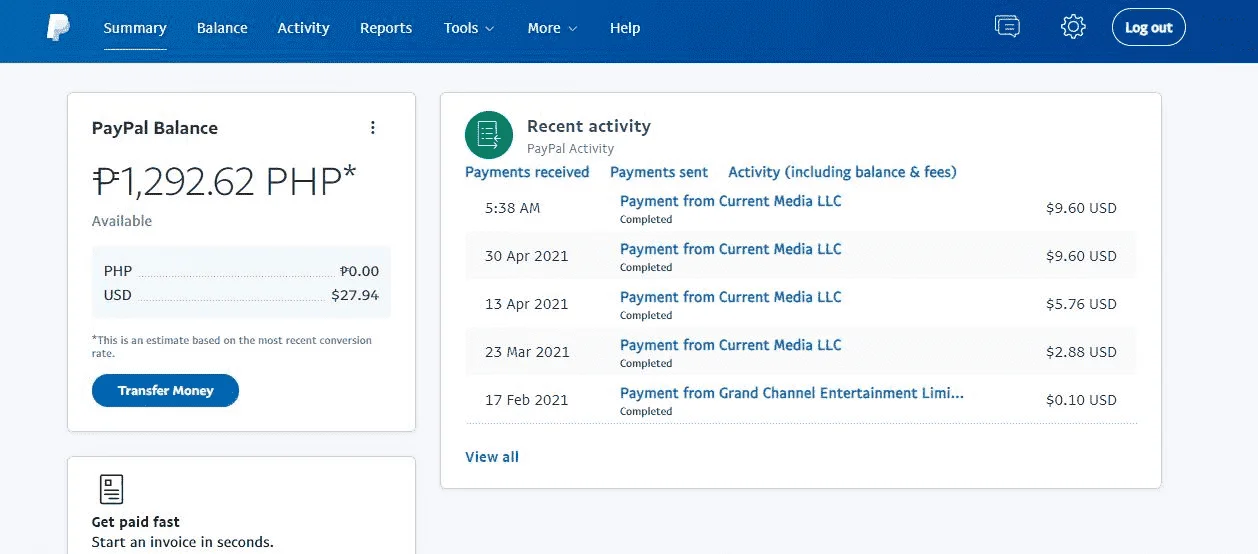Click Get paid fast heading
The width and height of the screenshot is (1258, 554).
coord(136,522)
